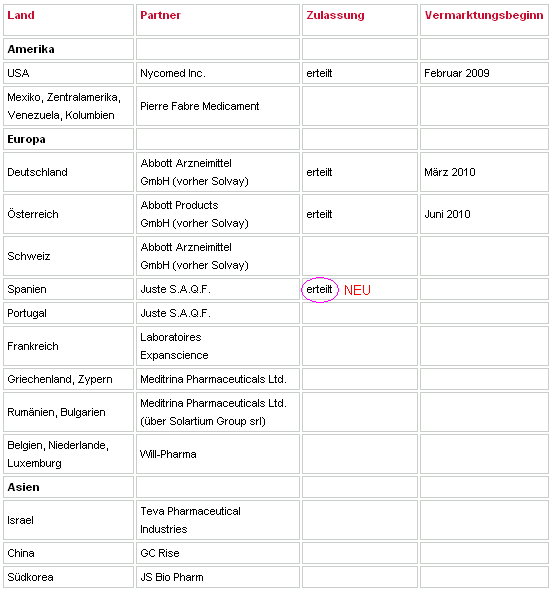Click the 'Pierre Fabre Medicament' cell
The height and width of the screenshot is (592, 553).
pos(218,106)
